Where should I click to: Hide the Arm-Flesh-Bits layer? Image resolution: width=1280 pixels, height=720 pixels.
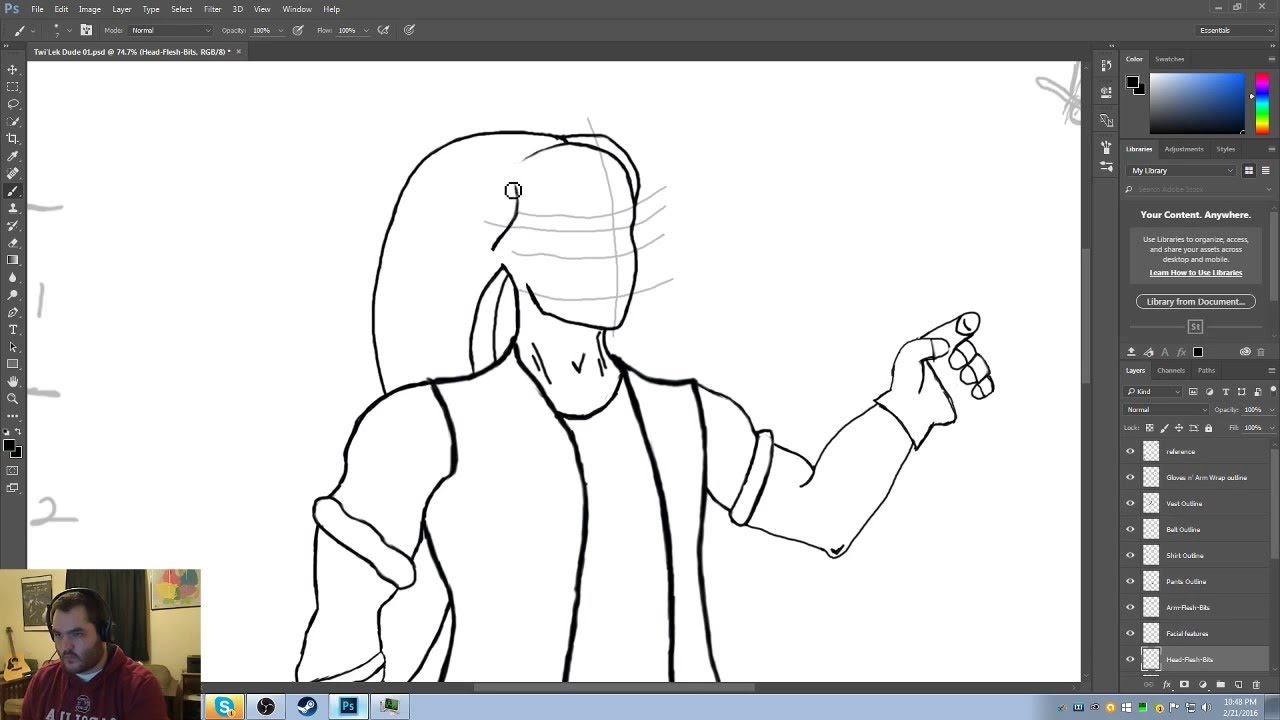[x=1130, y=607]
